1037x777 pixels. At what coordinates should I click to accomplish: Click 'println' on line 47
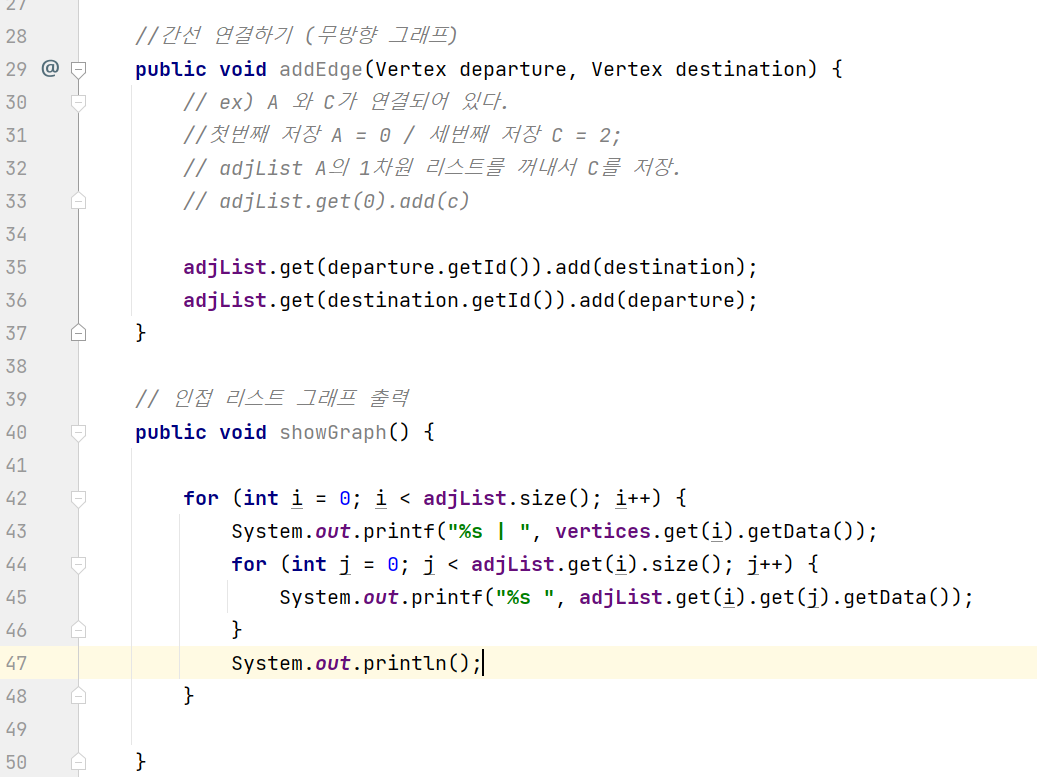405,663
